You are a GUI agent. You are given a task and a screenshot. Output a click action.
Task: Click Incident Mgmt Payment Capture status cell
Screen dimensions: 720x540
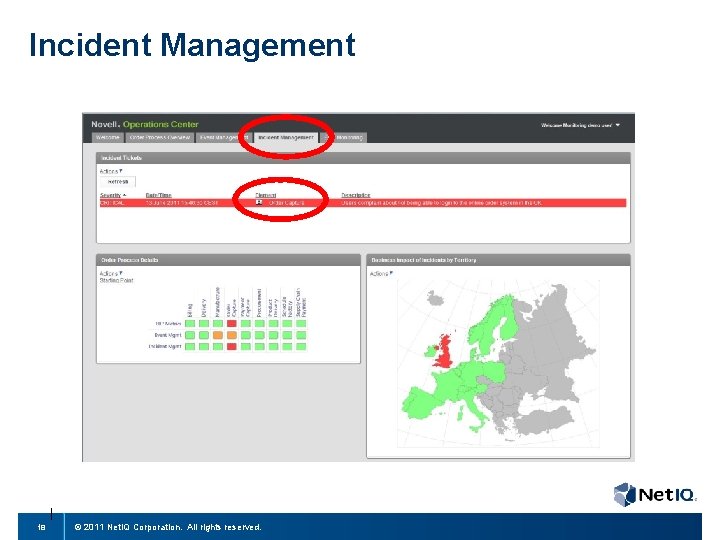click(246, 346)
